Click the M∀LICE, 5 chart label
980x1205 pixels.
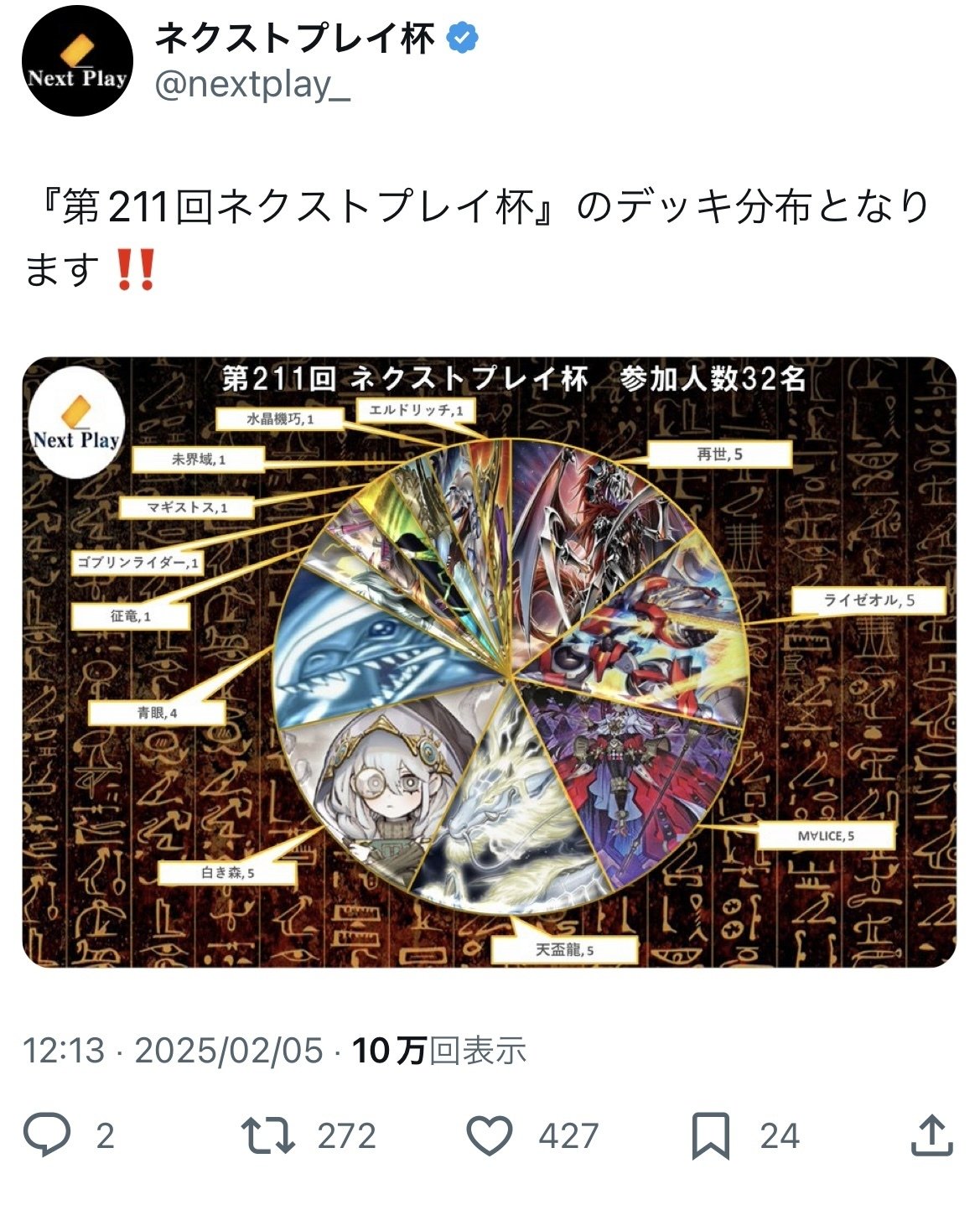coord(826,836)
